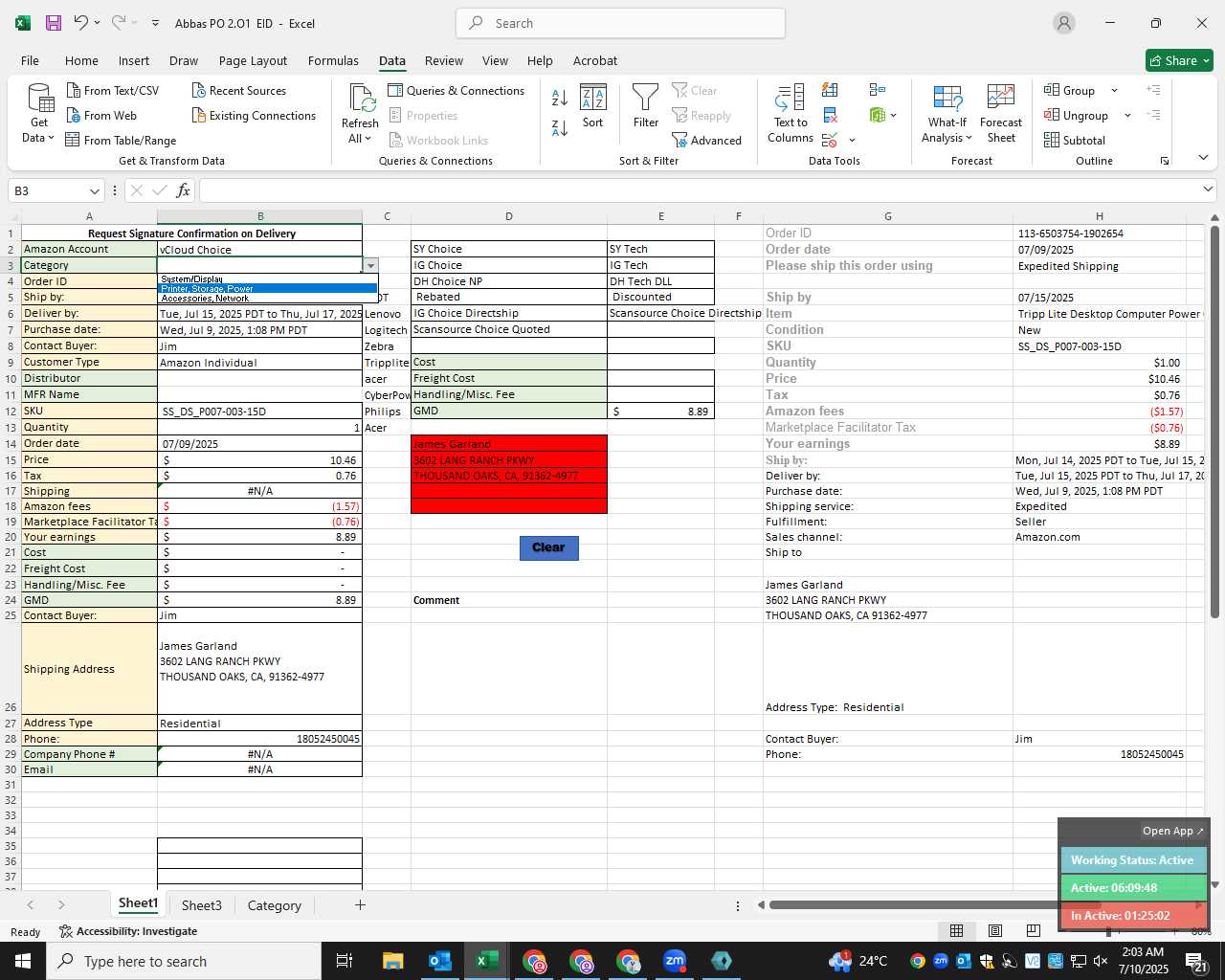Open the Name Box dropdown arrow
The image size is (1225, 980).
tap(94, 190)
